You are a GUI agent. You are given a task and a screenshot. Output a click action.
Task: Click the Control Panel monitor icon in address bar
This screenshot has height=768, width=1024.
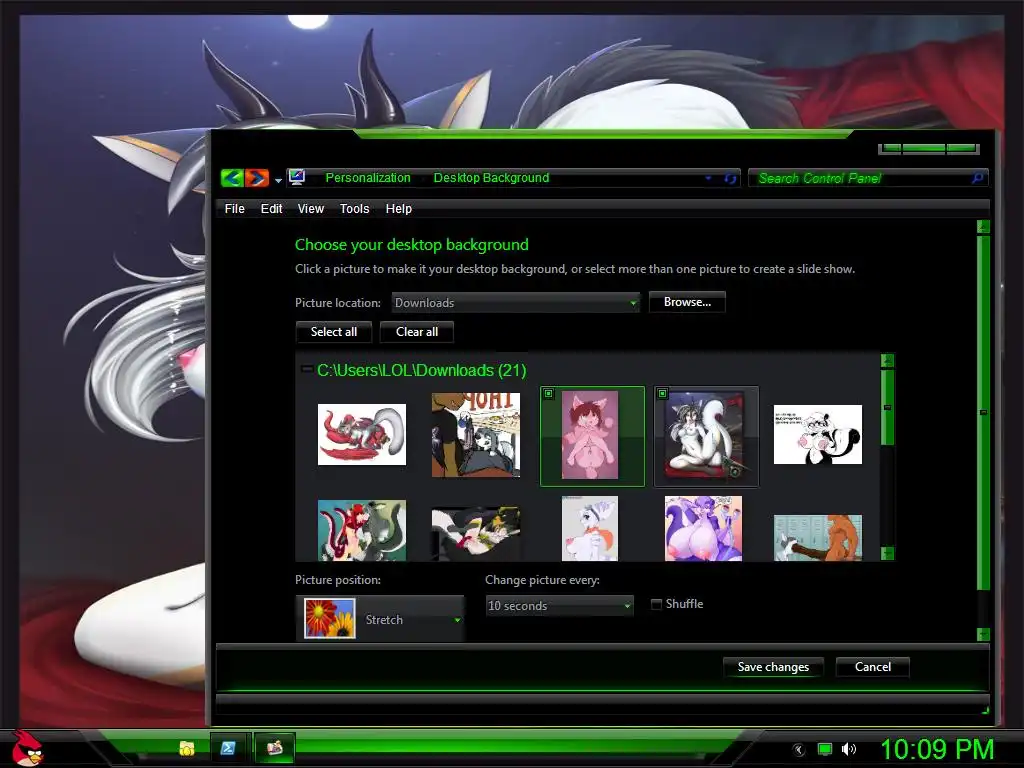[x=297, y=177]
